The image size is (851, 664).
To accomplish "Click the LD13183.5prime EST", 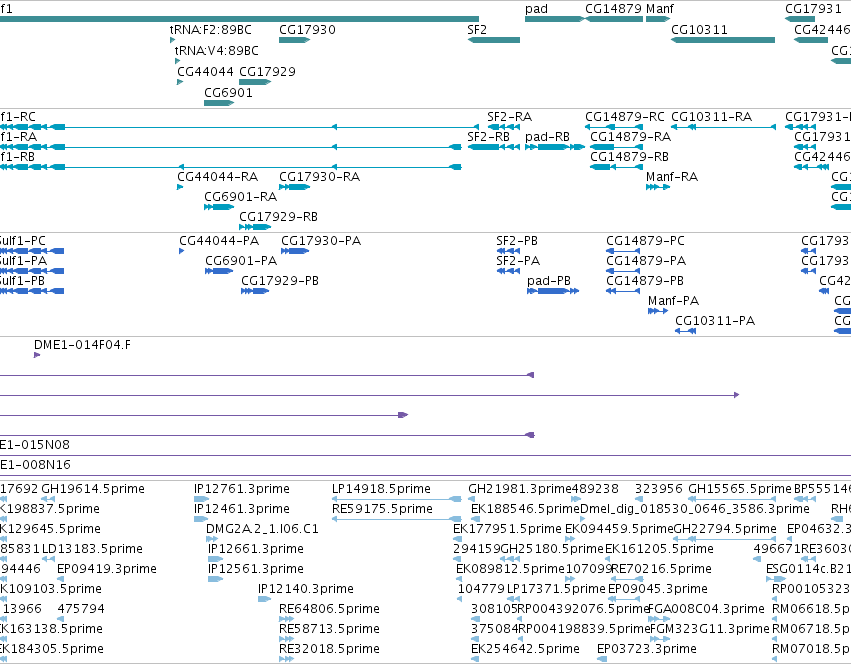I will (49, 559).
